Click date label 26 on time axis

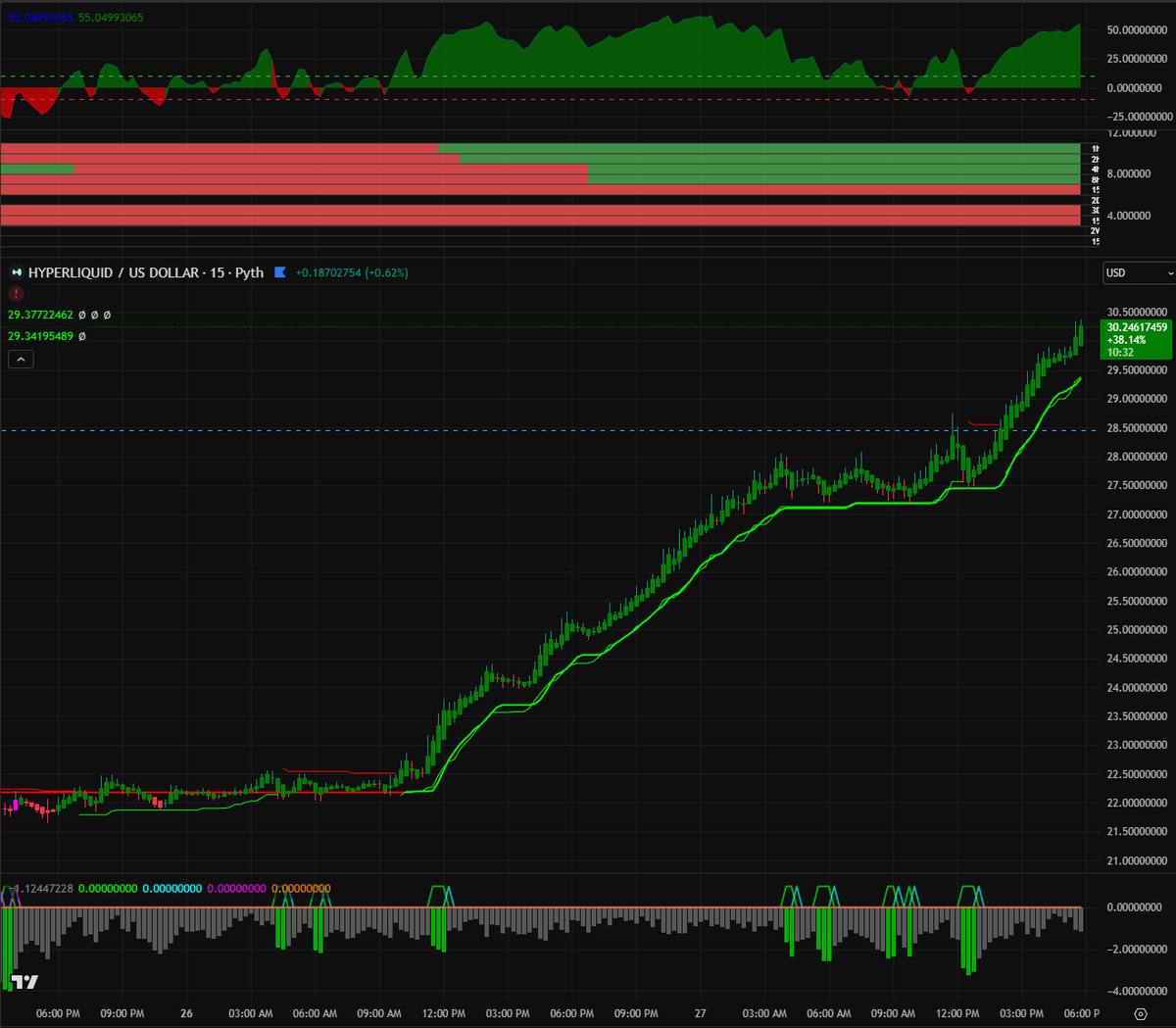pos(186,1013)
